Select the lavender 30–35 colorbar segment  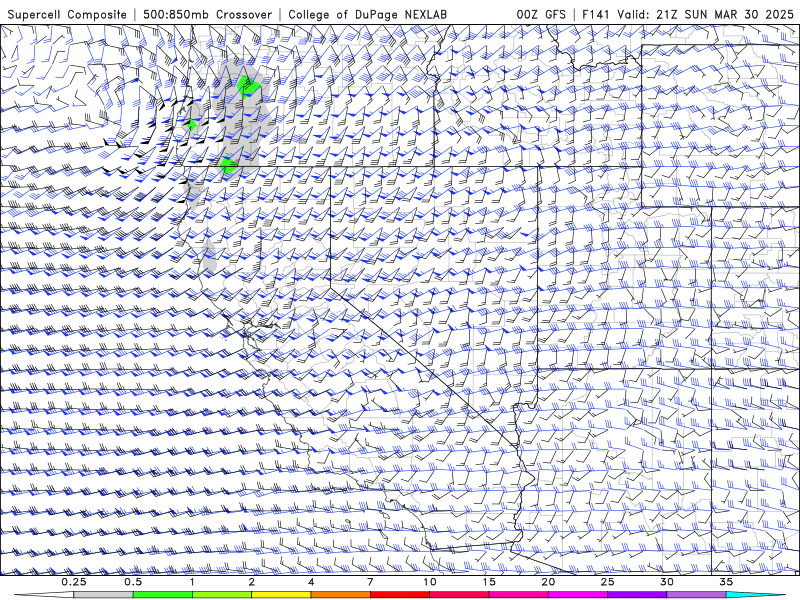(696, 595)
